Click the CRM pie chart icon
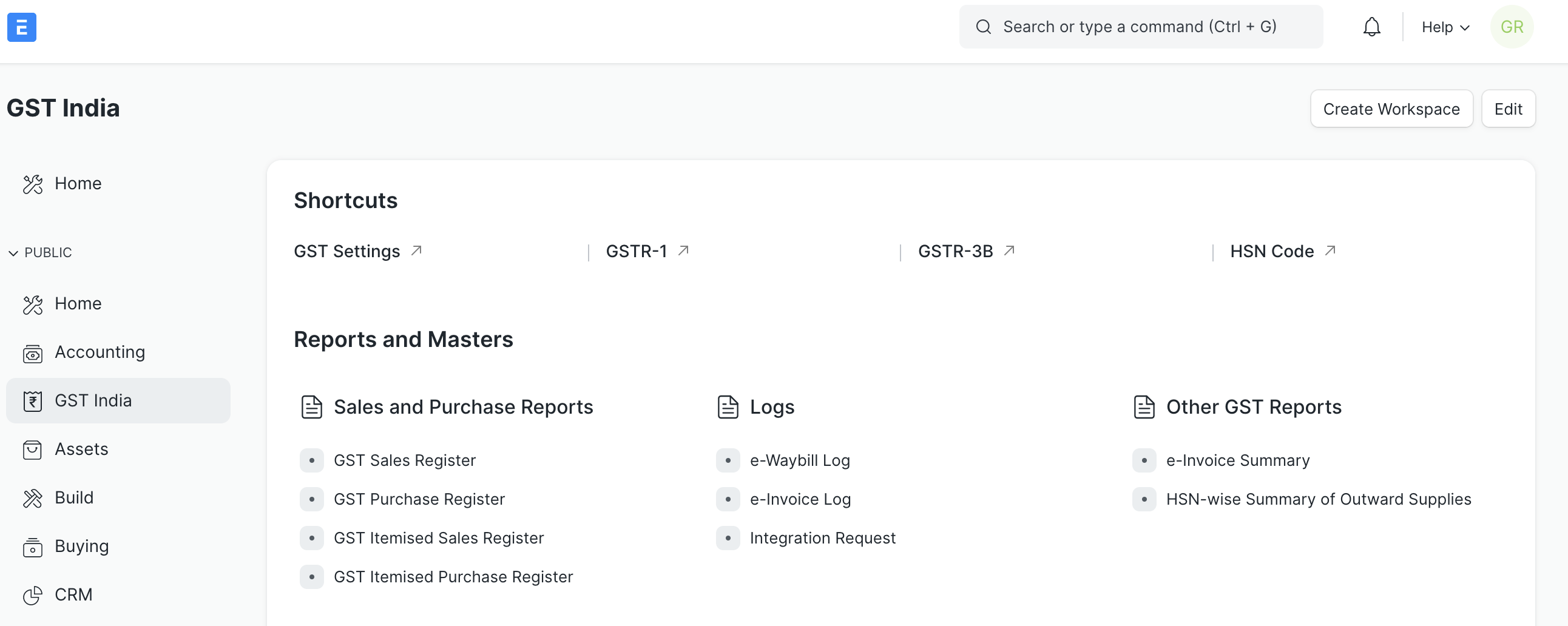The image size is (1568, 626). (32, 596)
